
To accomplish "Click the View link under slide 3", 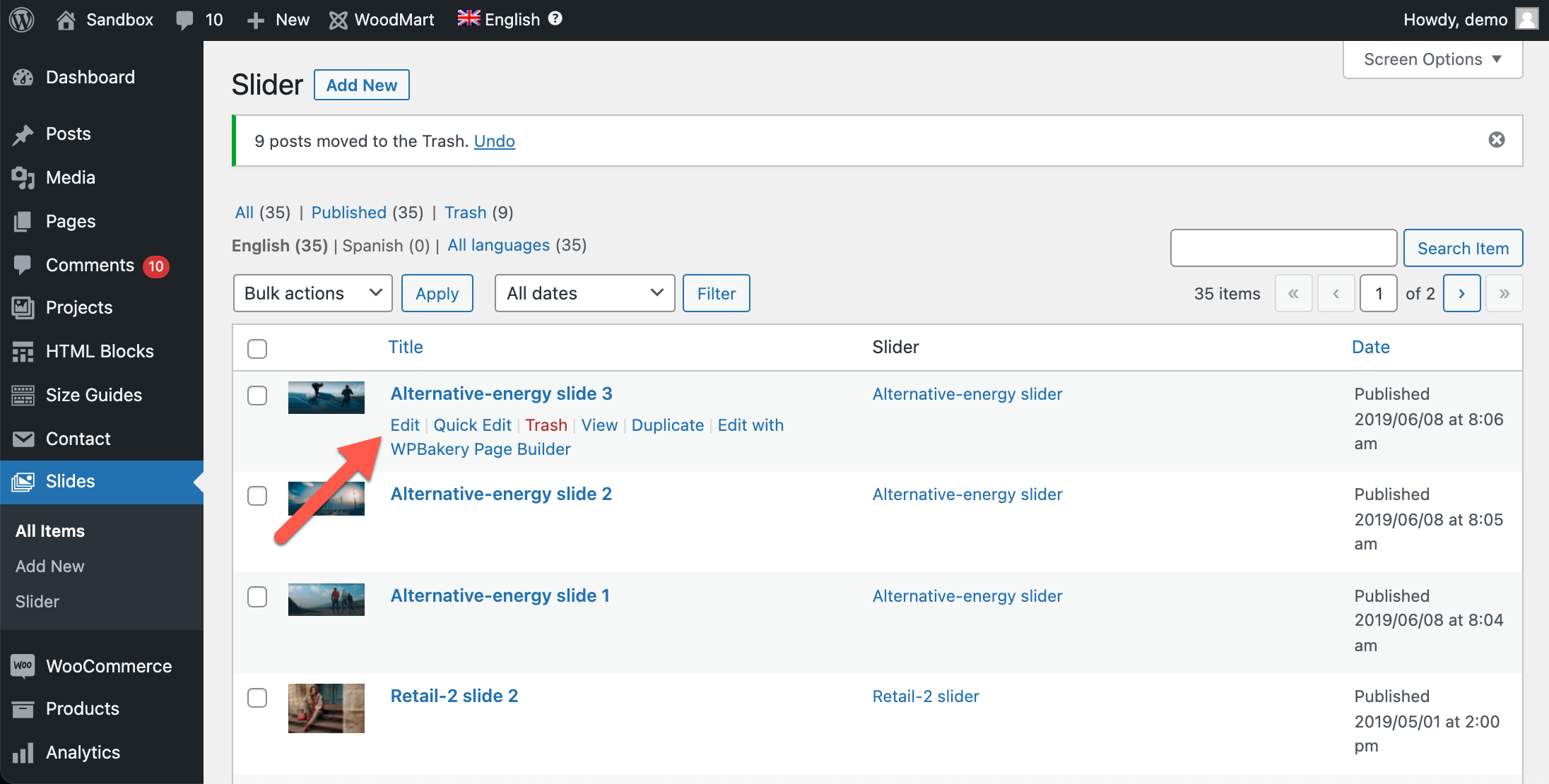I will [599, 425].
